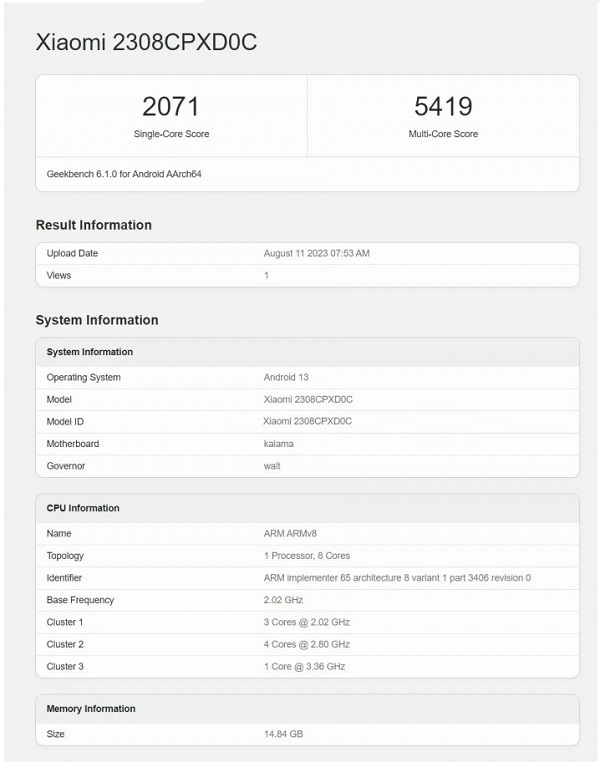
Task: Click the motherboard value kalama
Action: 278,444
